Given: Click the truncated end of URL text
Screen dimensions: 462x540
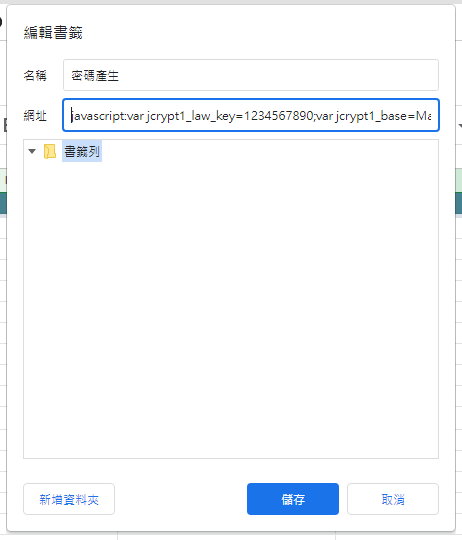Looking at the screenshot, I should point(423,115).
